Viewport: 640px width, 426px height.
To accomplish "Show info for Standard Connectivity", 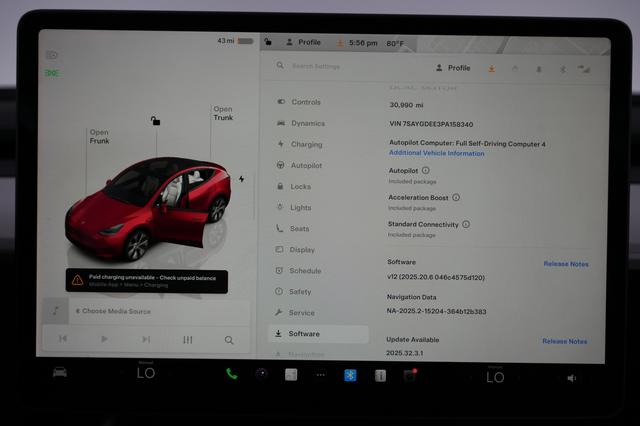I will point(466,224).
